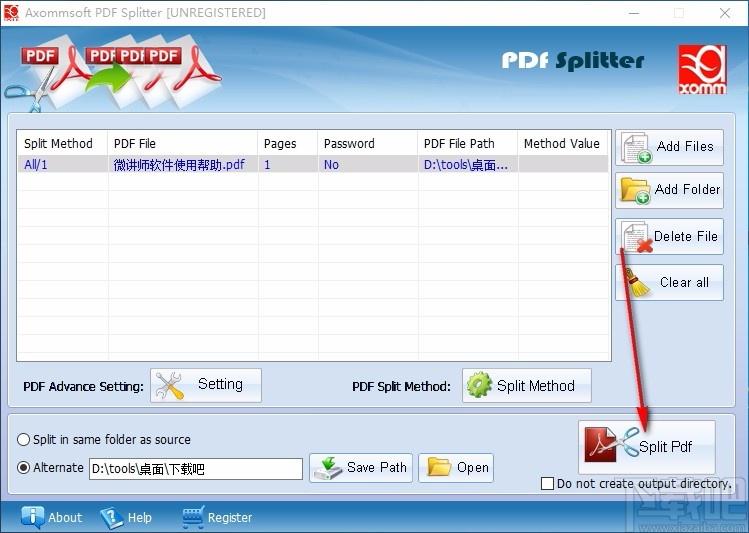The image size is (749, 533).
Task: Minimize the PDF Splitter window
Action: point(634,13)
